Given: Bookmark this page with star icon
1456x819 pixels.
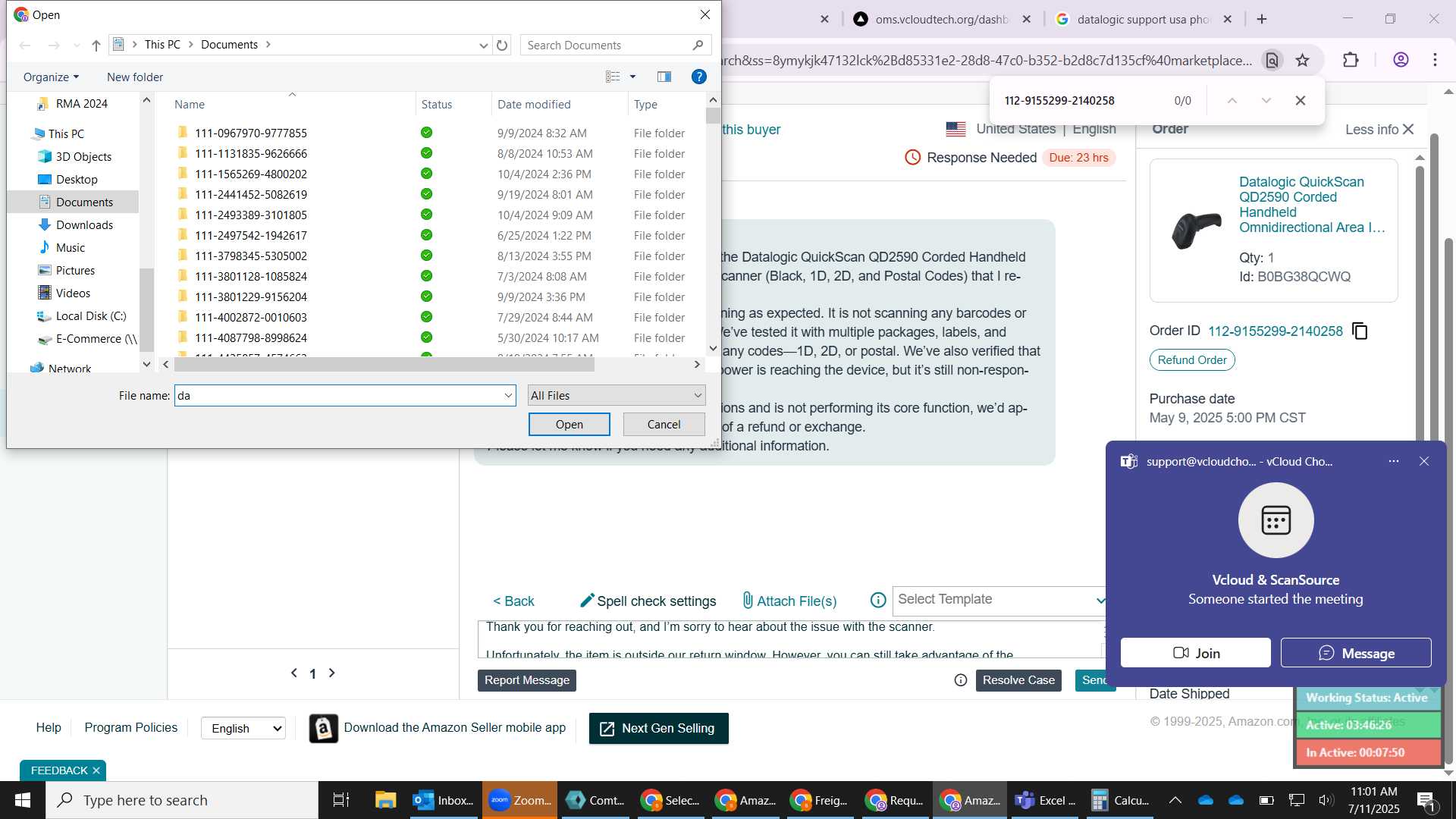Looking at the screenshot, I should pyautogui.click(x=1303, y=61).
